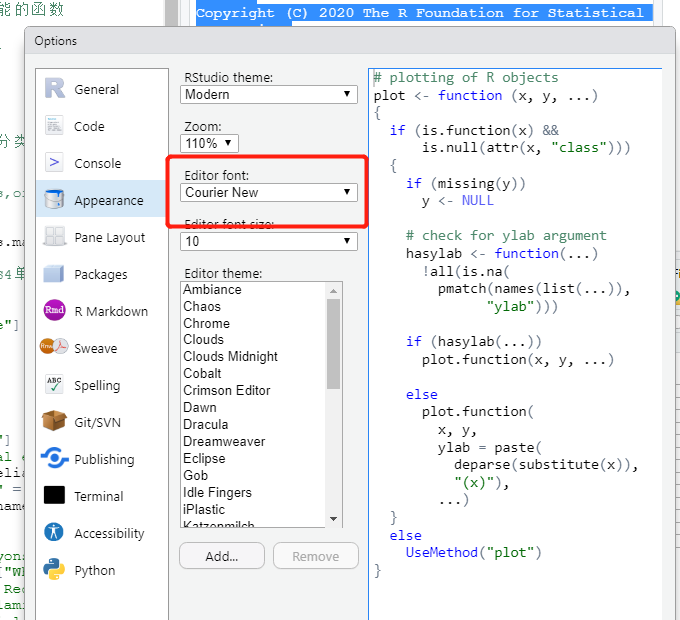Choose the Cobalt editor theme

(202, 373)
